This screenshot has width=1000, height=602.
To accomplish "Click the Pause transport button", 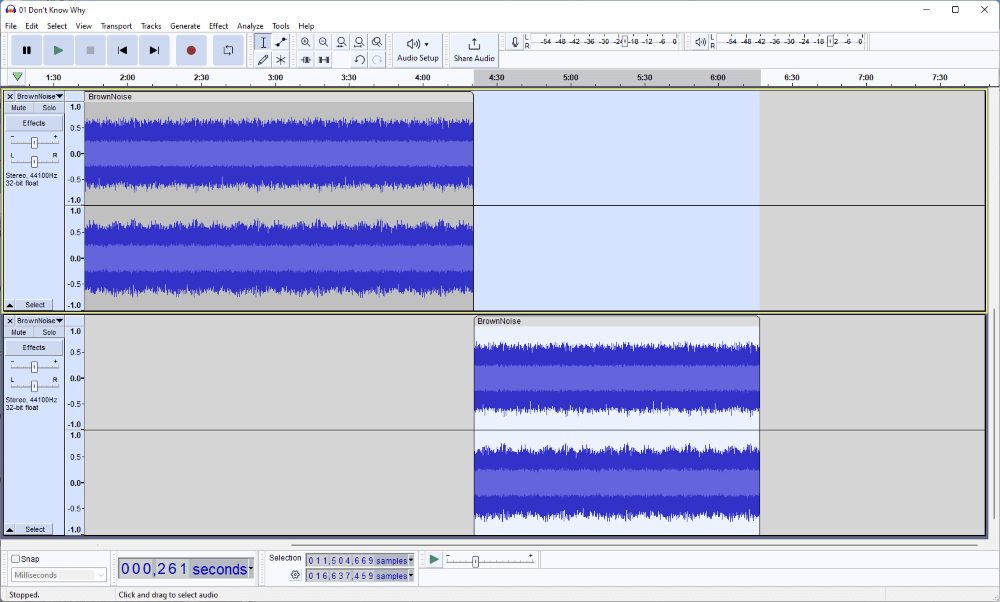I will [x=27, y=50].
